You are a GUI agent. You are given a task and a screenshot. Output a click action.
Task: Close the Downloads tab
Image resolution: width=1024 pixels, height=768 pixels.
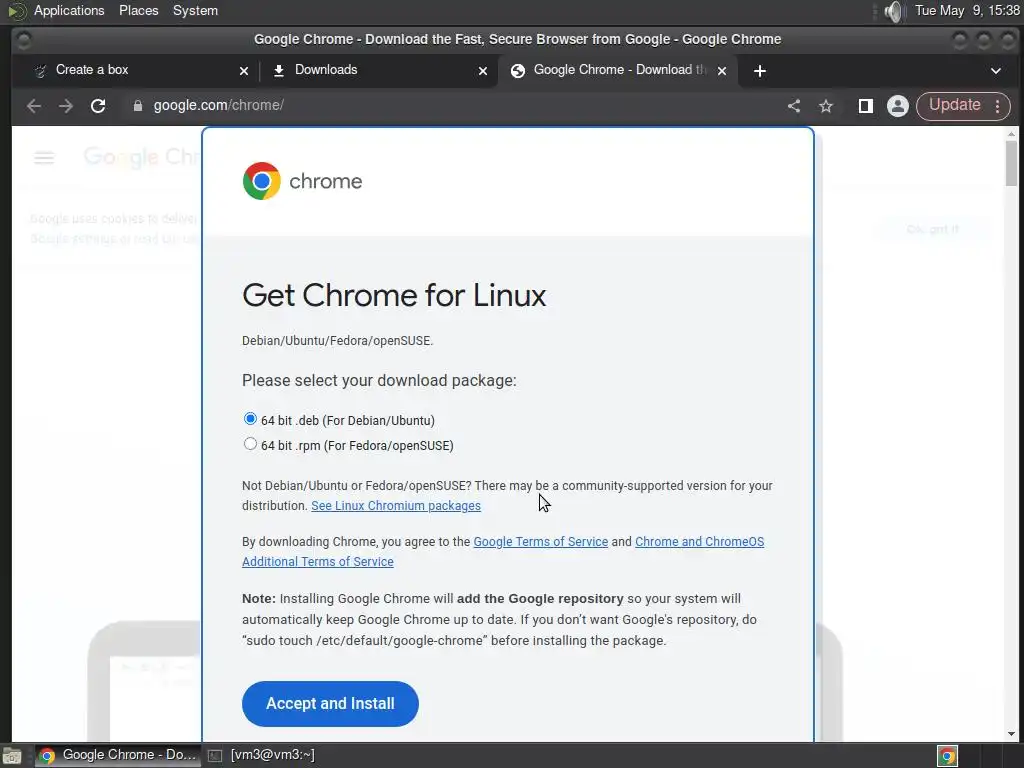click(483, 71)
